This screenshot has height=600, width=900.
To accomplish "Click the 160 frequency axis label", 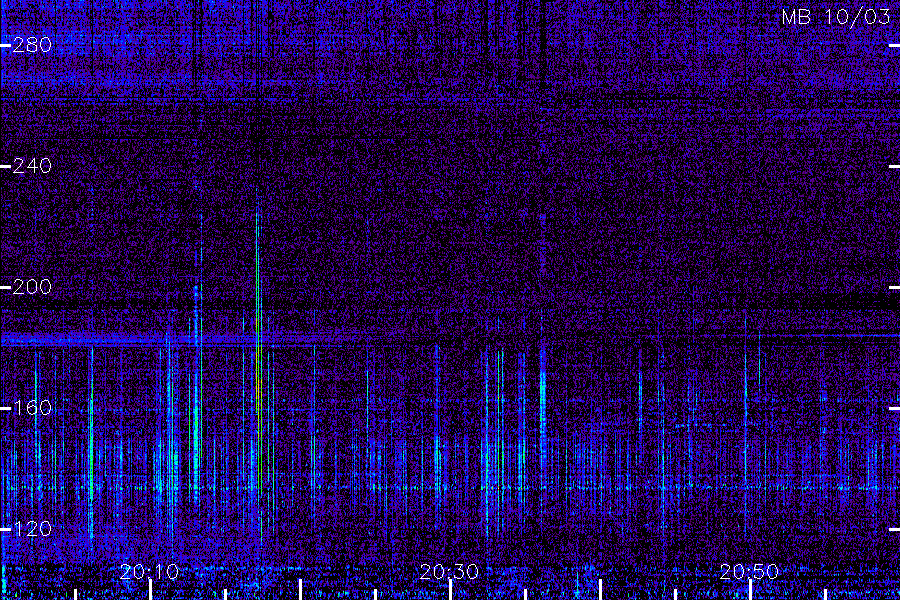I will pos(32,408).
